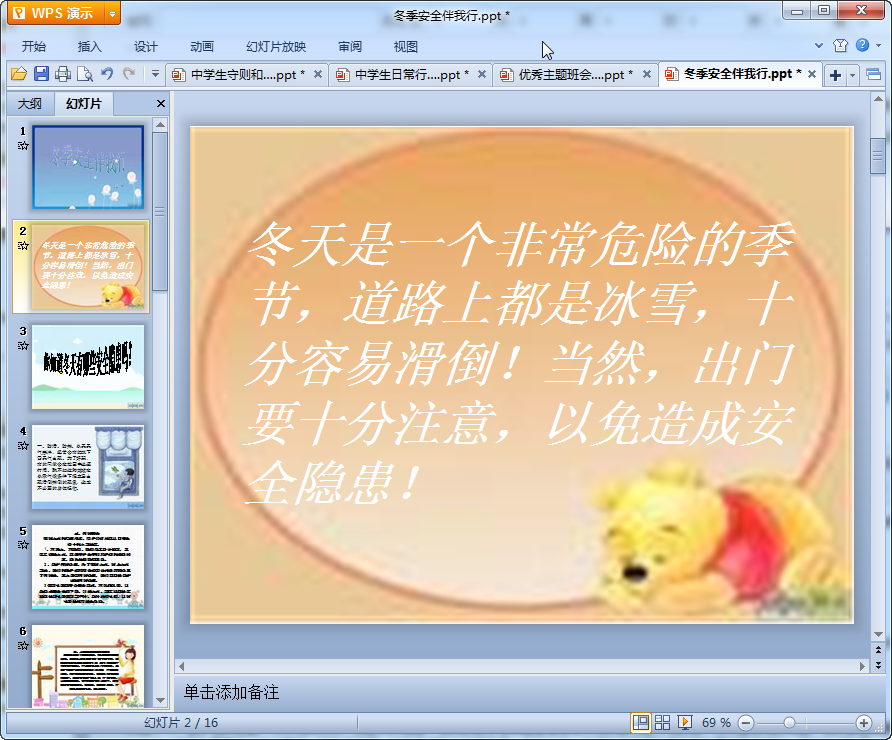Open the 视图 menu tab

coord(406,47)
